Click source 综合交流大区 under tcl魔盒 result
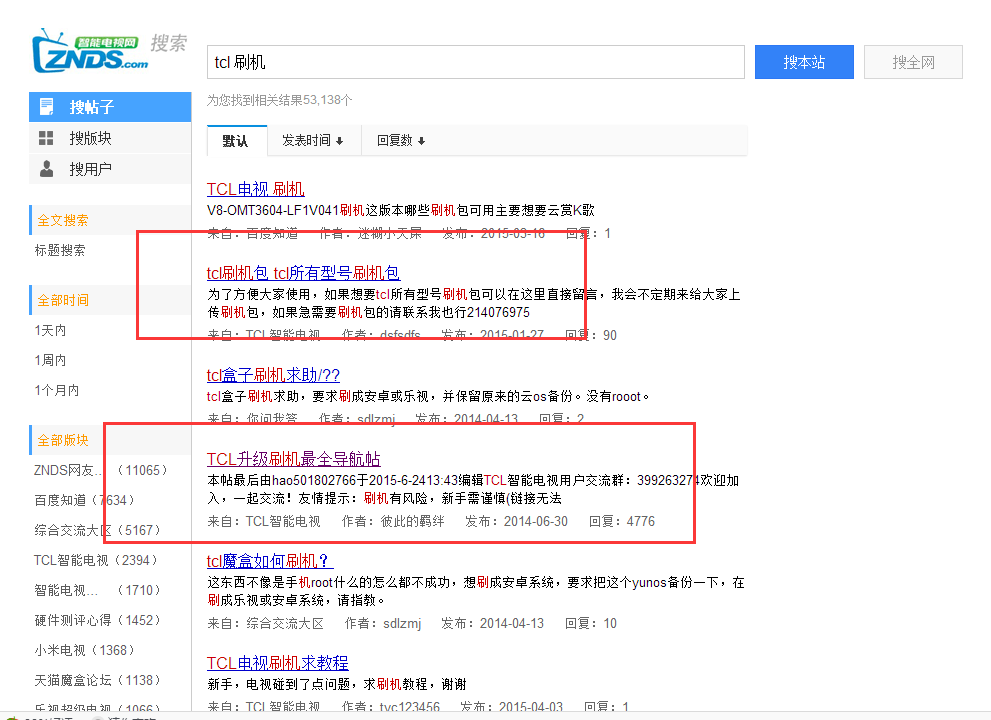This screenshot has height=720, width=991. 284,623
